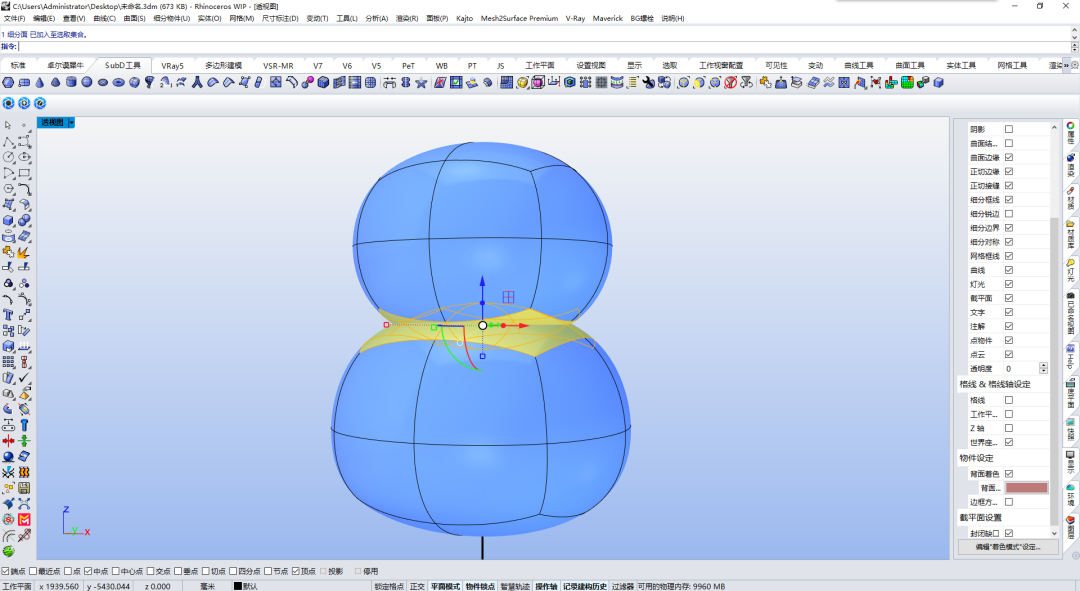Viewport: 1080px width, 591px height.
Task: Open the 灯光 lights side panel icon
Action: tap(1070, 269)
